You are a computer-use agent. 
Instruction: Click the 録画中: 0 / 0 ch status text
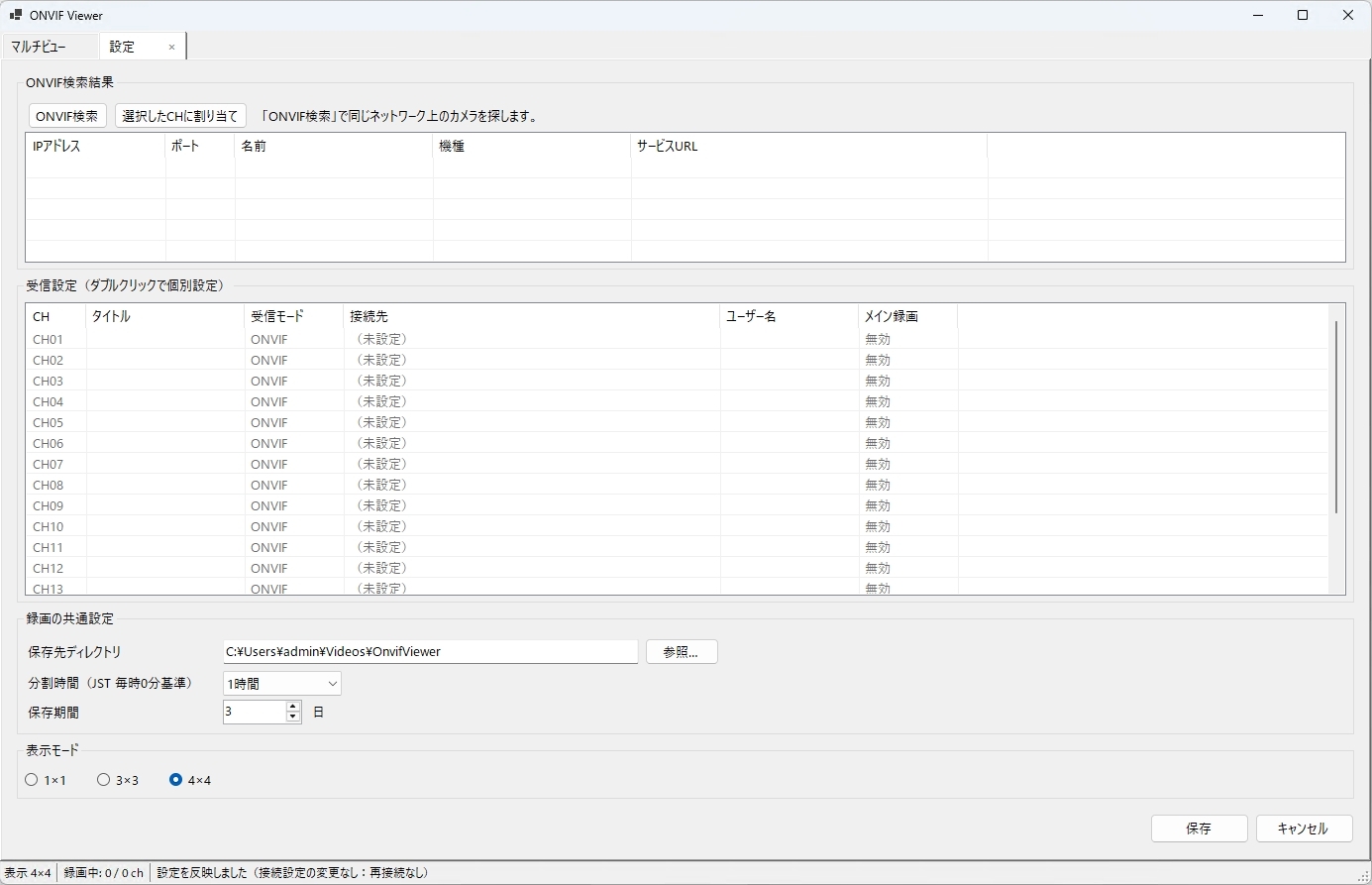coord(104,873)
